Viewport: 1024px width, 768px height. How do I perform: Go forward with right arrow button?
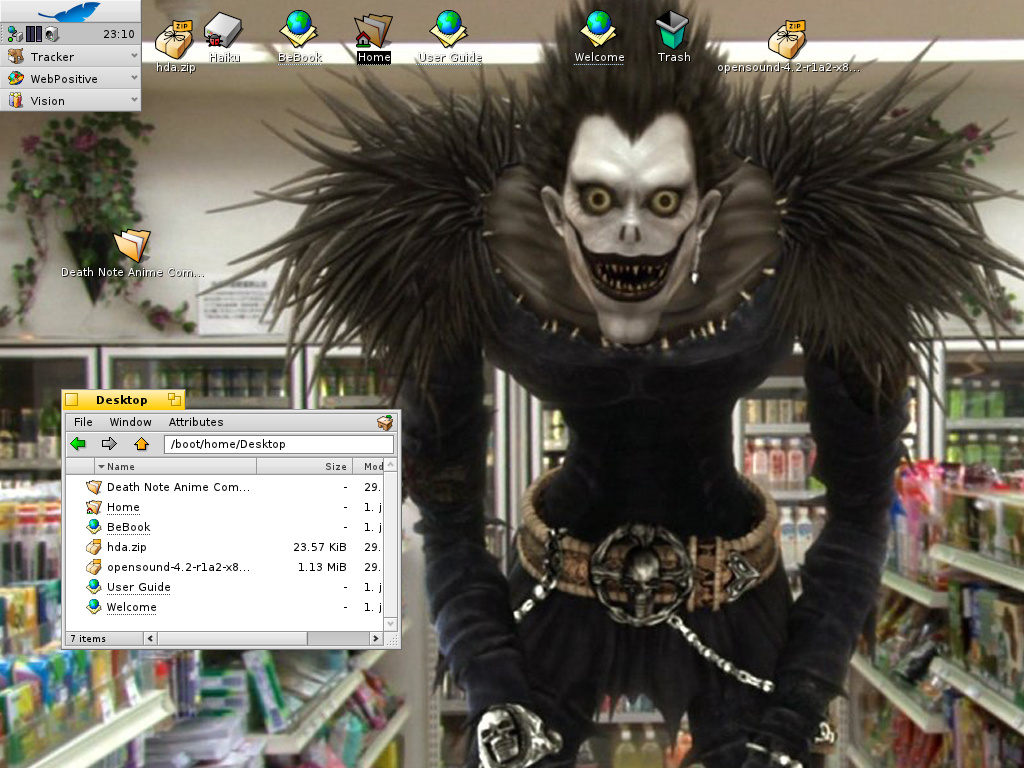(109, 444)
